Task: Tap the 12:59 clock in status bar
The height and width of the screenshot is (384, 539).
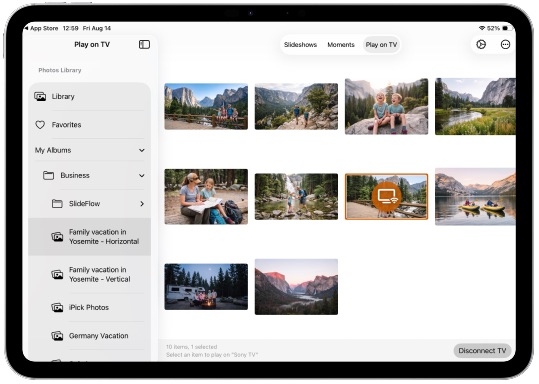Action: point(70,28)
